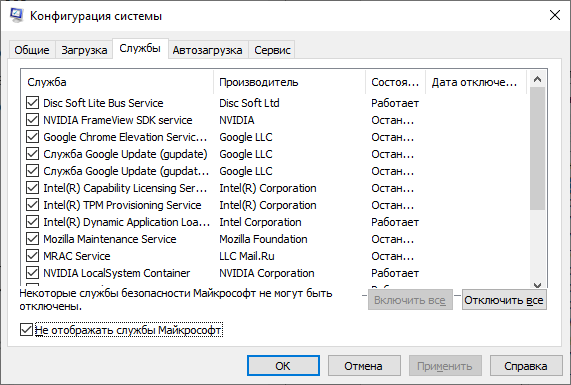
Task: Click the scrollbar up arrow
Action: tap(537, 79)
